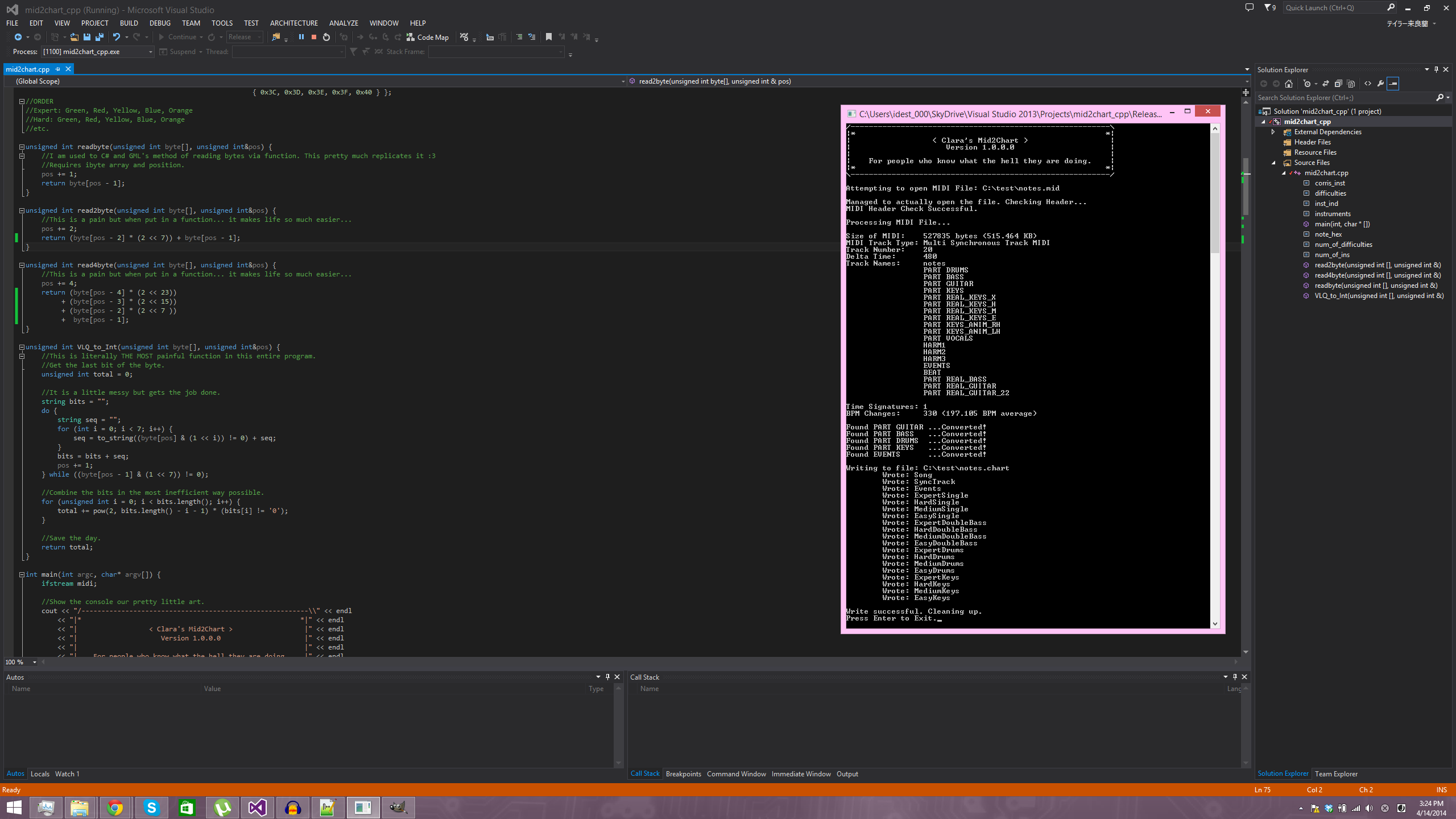Open the Process dropdown
This screenshot has height=819, width=1456.
(97, 52)
